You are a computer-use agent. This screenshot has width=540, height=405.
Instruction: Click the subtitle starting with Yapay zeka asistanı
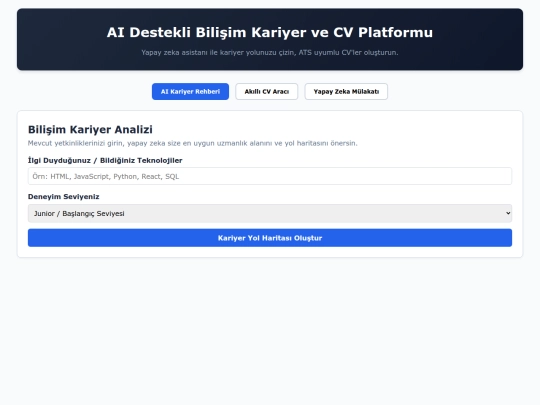pyautogui.click(x=270, y=53)
